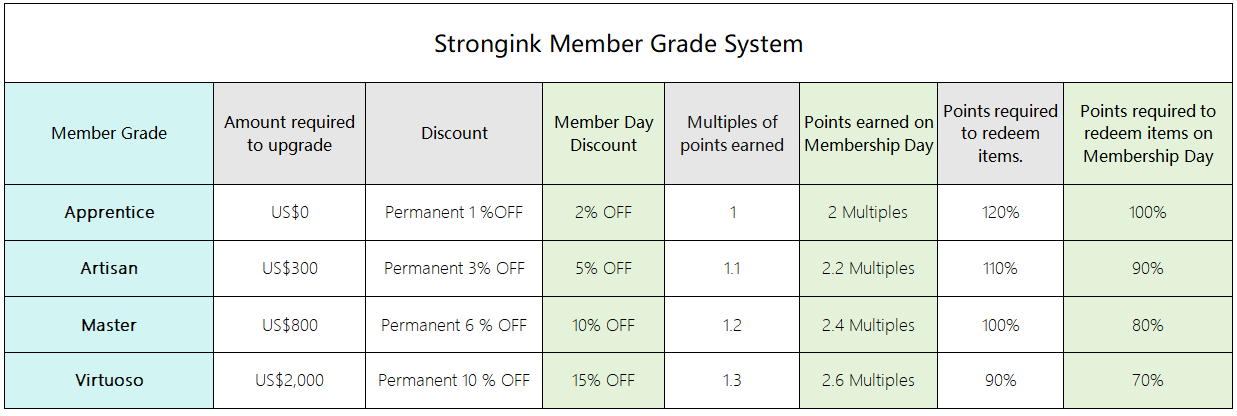Select the Multiples of points earned header
Screen dimensions: 1237x416
click(x=732, y=133)
